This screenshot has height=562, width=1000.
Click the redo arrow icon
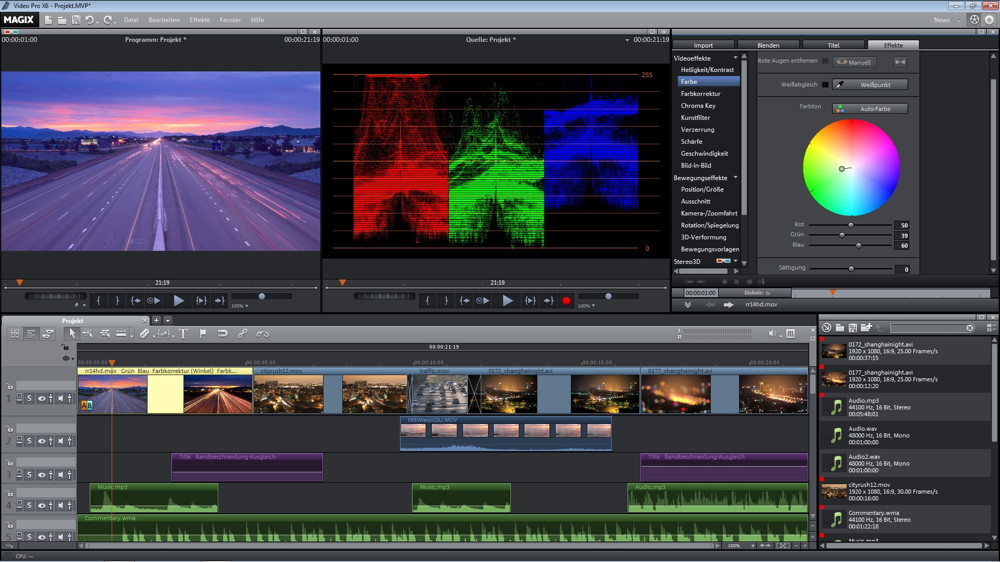point(108,20)
